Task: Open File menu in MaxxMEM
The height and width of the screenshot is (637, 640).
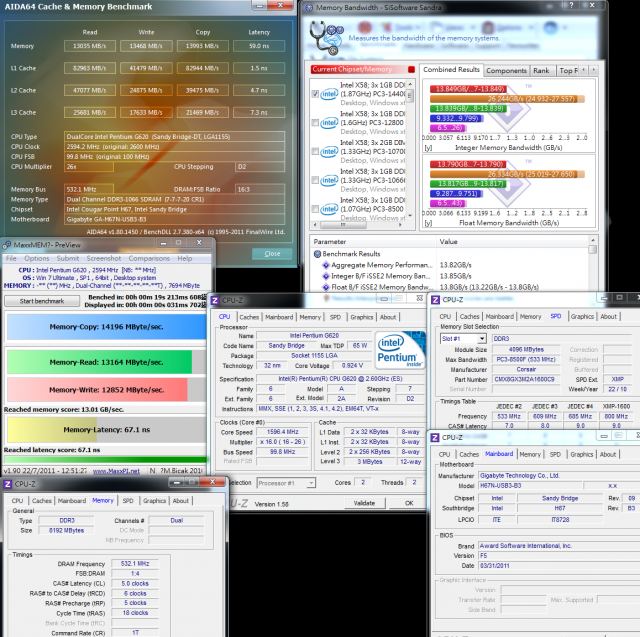Action: (11, 258)
